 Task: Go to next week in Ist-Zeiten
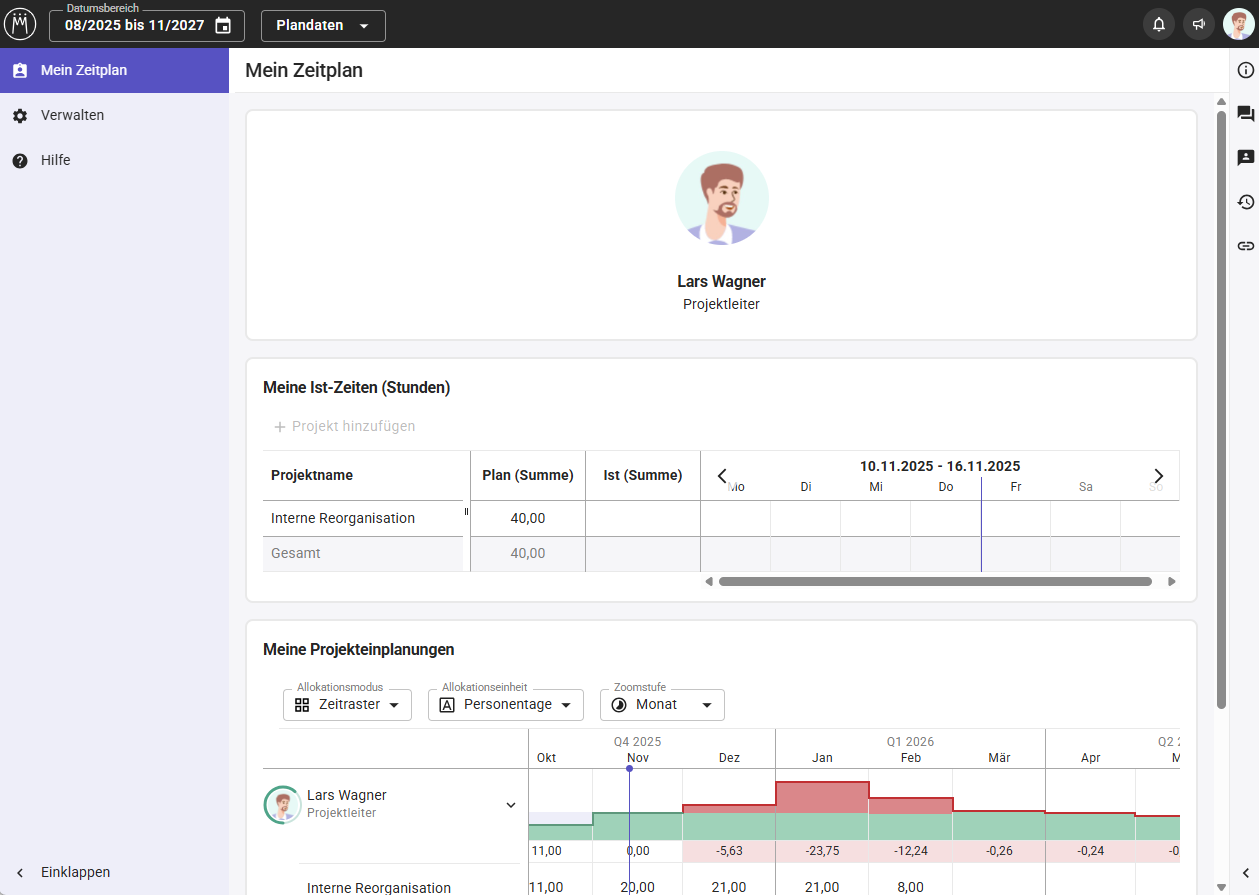[1158, 476]
